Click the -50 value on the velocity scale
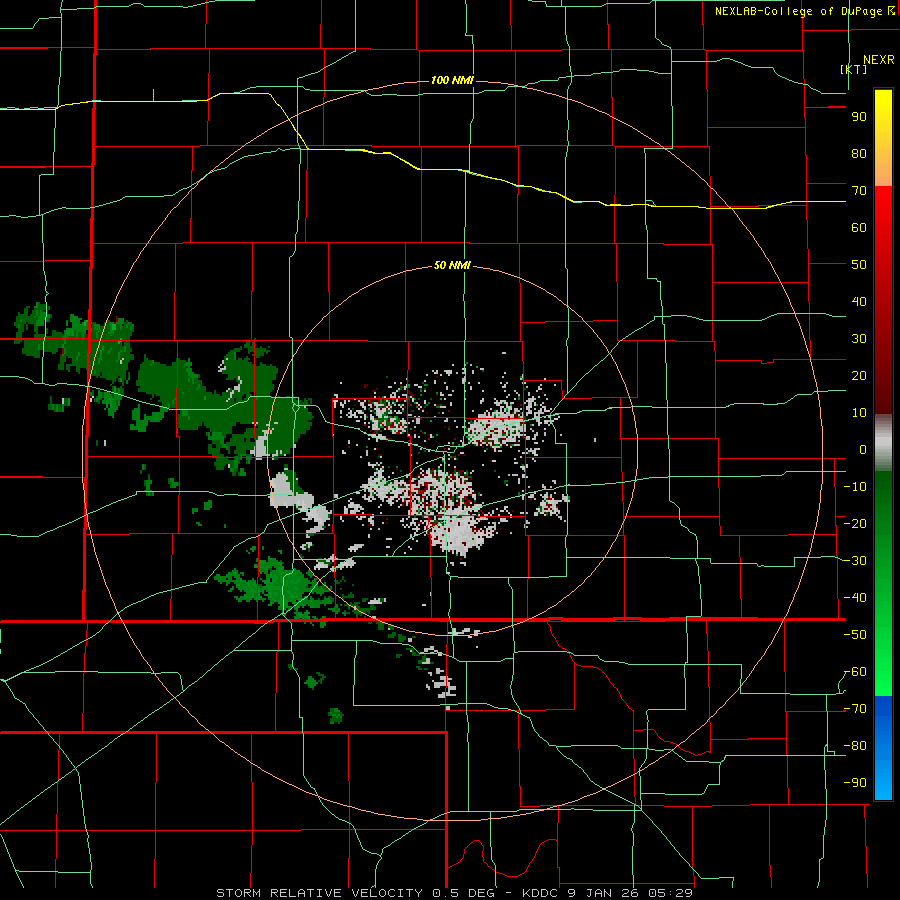The width and height of the screenshot is (900, 900). click(x=855, y=635)
